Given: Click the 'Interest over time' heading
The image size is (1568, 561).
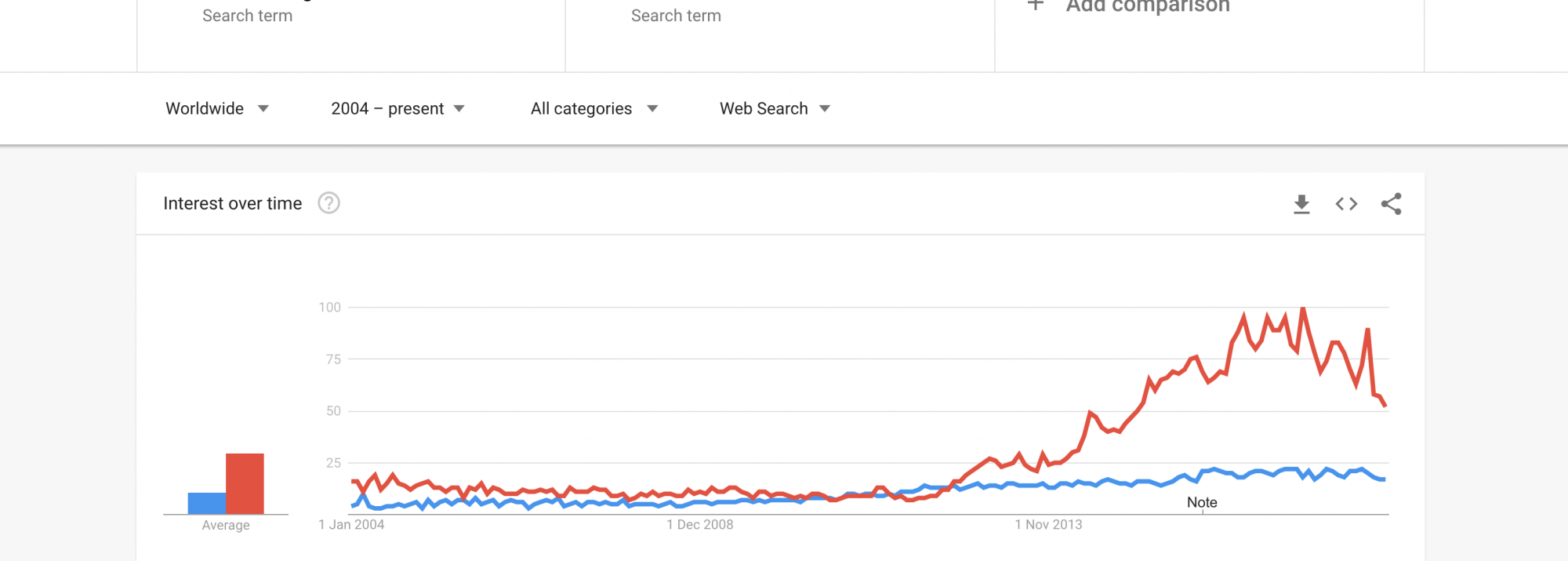Looking at the screenshot, I should tap(232, 203).
